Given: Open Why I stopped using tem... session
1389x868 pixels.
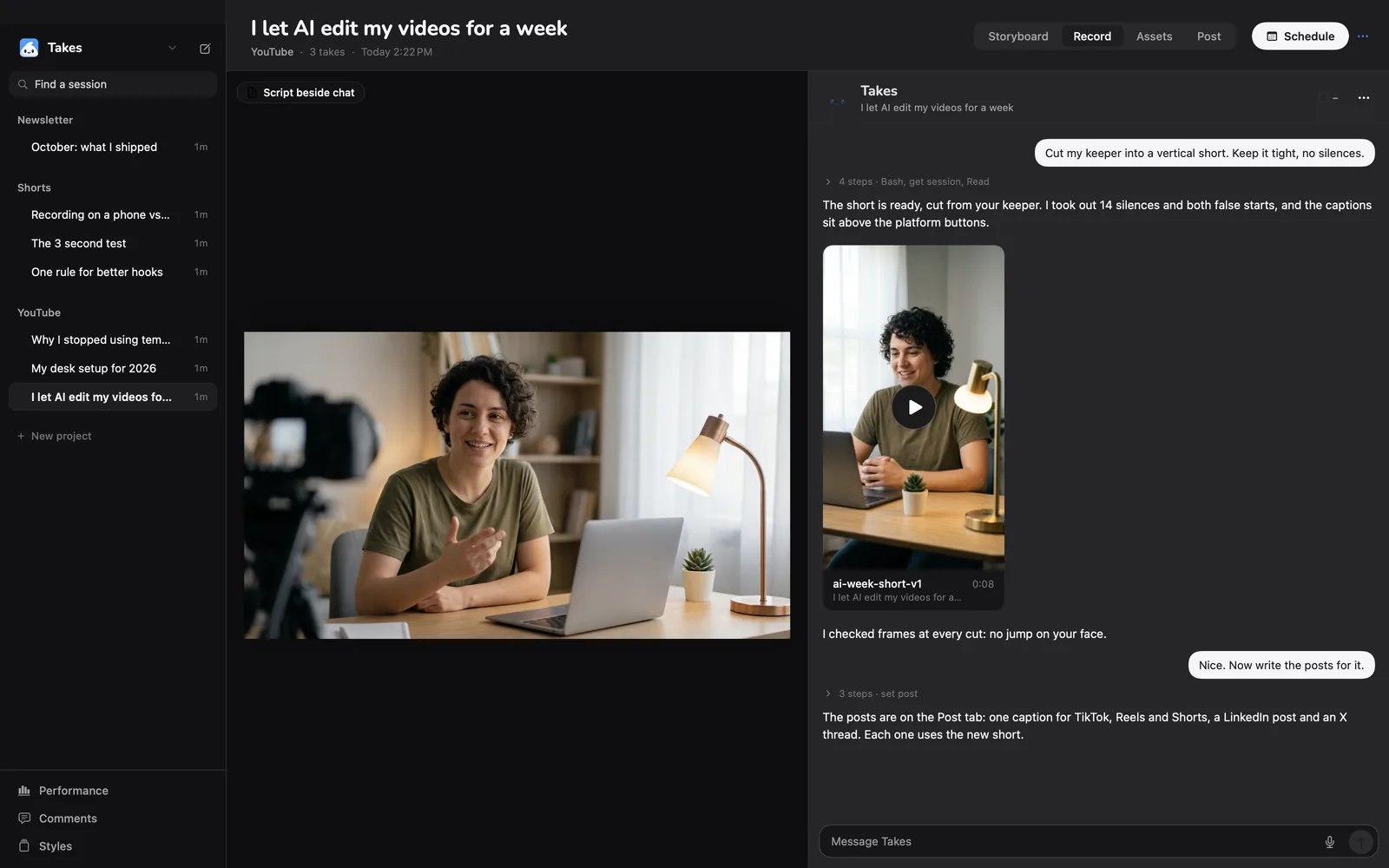Looking at the screenshot, I should coord(113,339).
